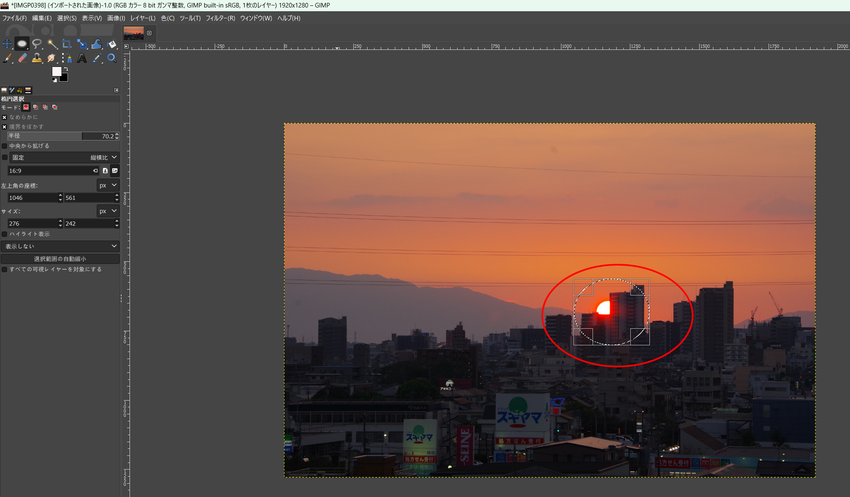Reset colors to default black and white
This screenshot has height=497, width=850.
[x=54, y=80]
